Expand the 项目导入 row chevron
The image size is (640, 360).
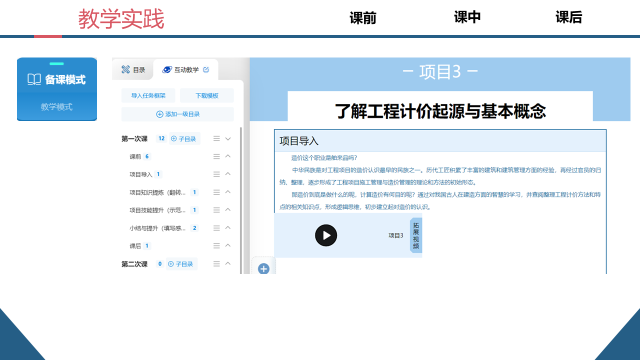tap(228, 174)
